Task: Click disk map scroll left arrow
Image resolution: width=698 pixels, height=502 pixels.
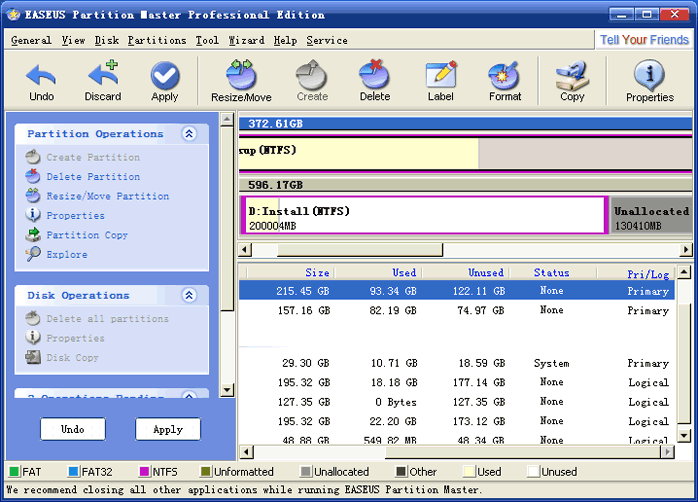Action: (245, 250)
